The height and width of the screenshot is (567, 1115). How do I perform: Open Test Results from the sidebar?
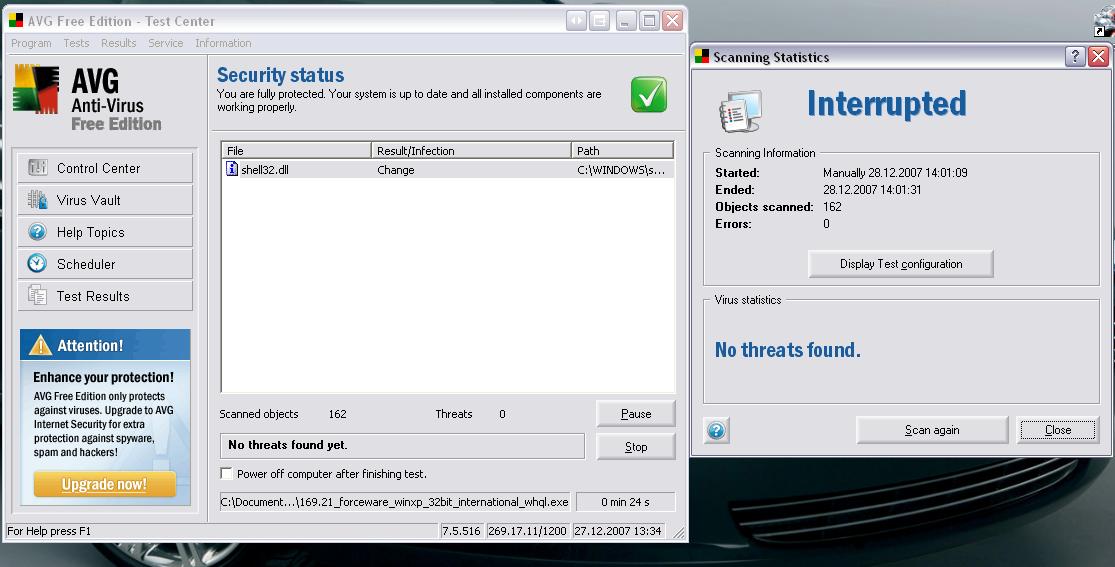(105, 296)
